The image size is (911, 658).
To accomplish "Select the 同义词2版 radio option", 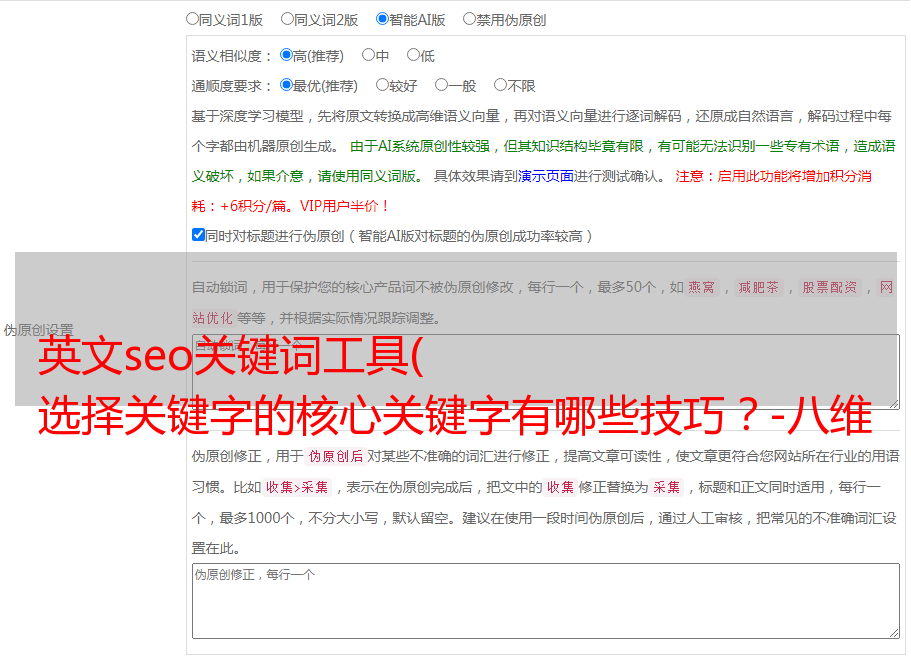I will coord(287,19).
